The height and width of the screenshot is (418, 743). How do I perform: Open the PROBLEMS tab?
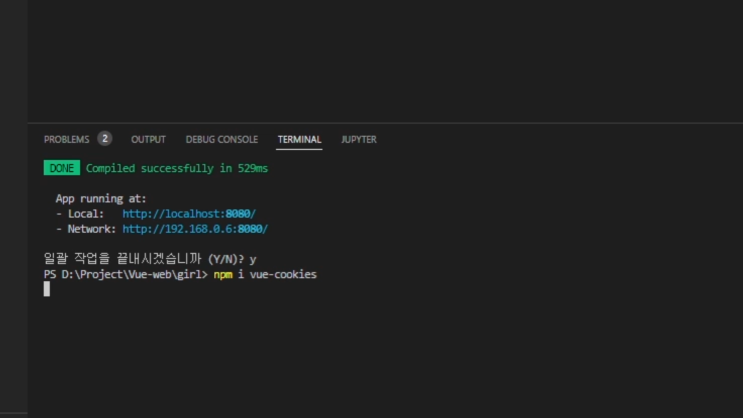coord(66,139)
